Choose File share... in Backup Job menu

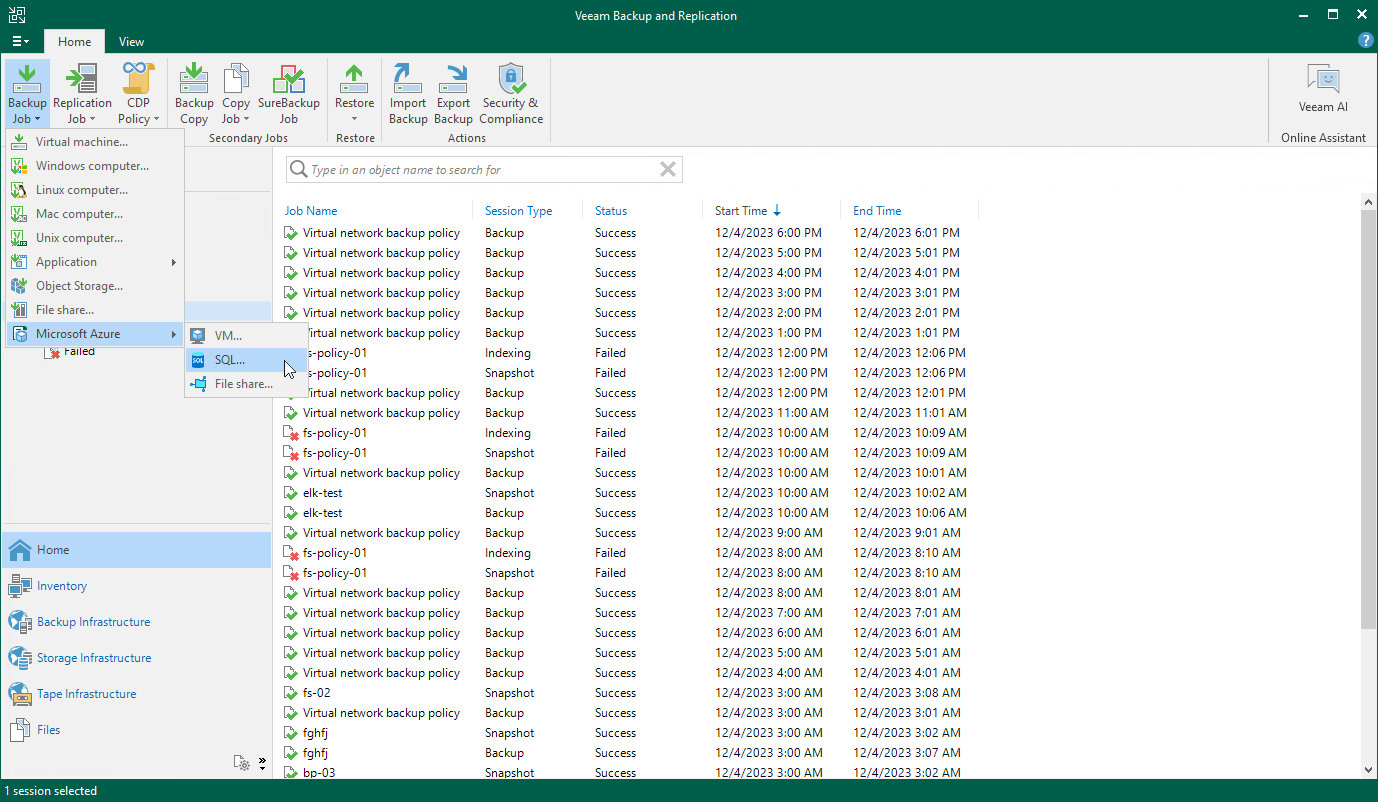95,310
